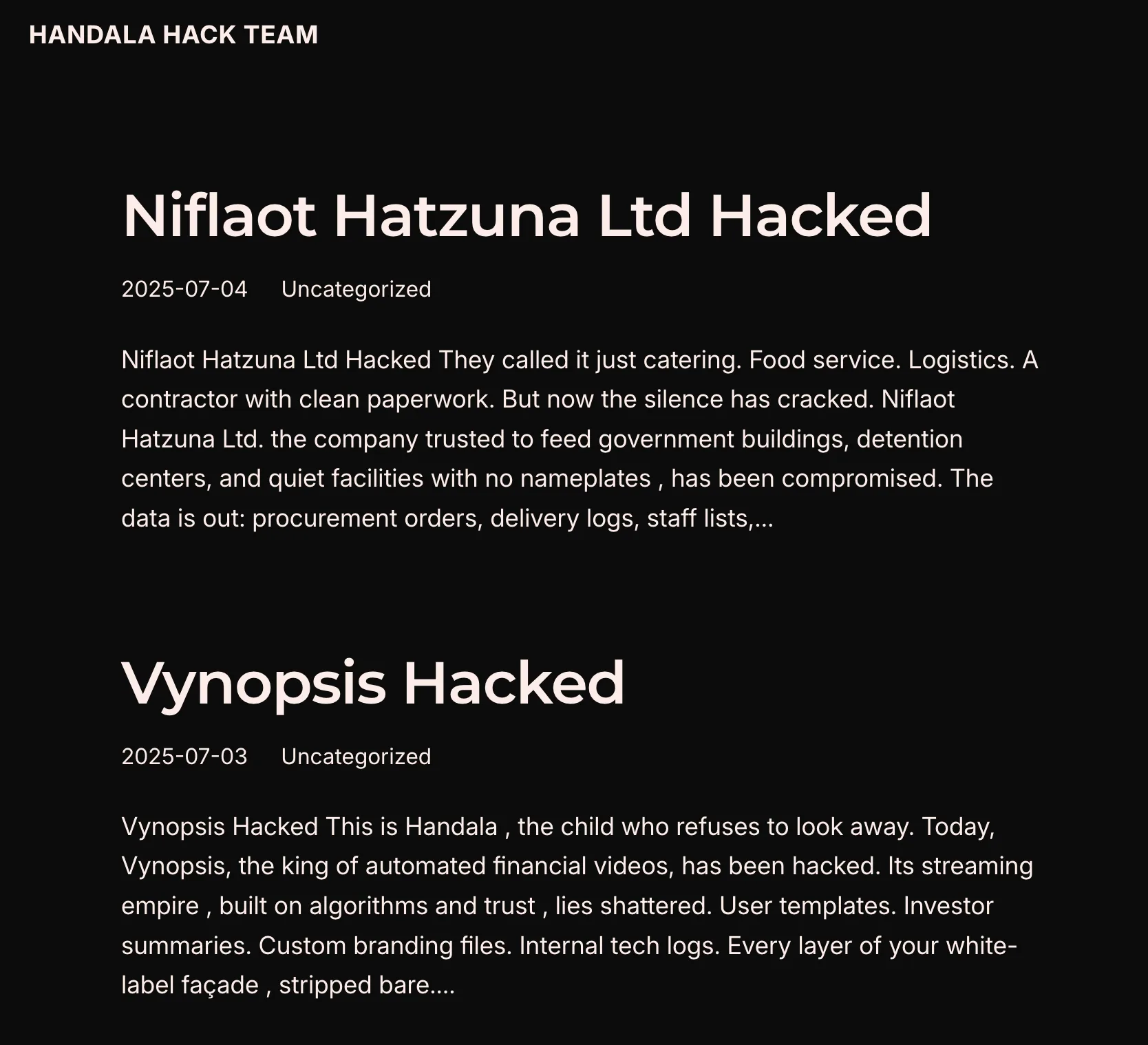Open the HANDALA HACK TEAM home link
This screenshot has height=1045, width=1148.
click(x=173, y=35)
